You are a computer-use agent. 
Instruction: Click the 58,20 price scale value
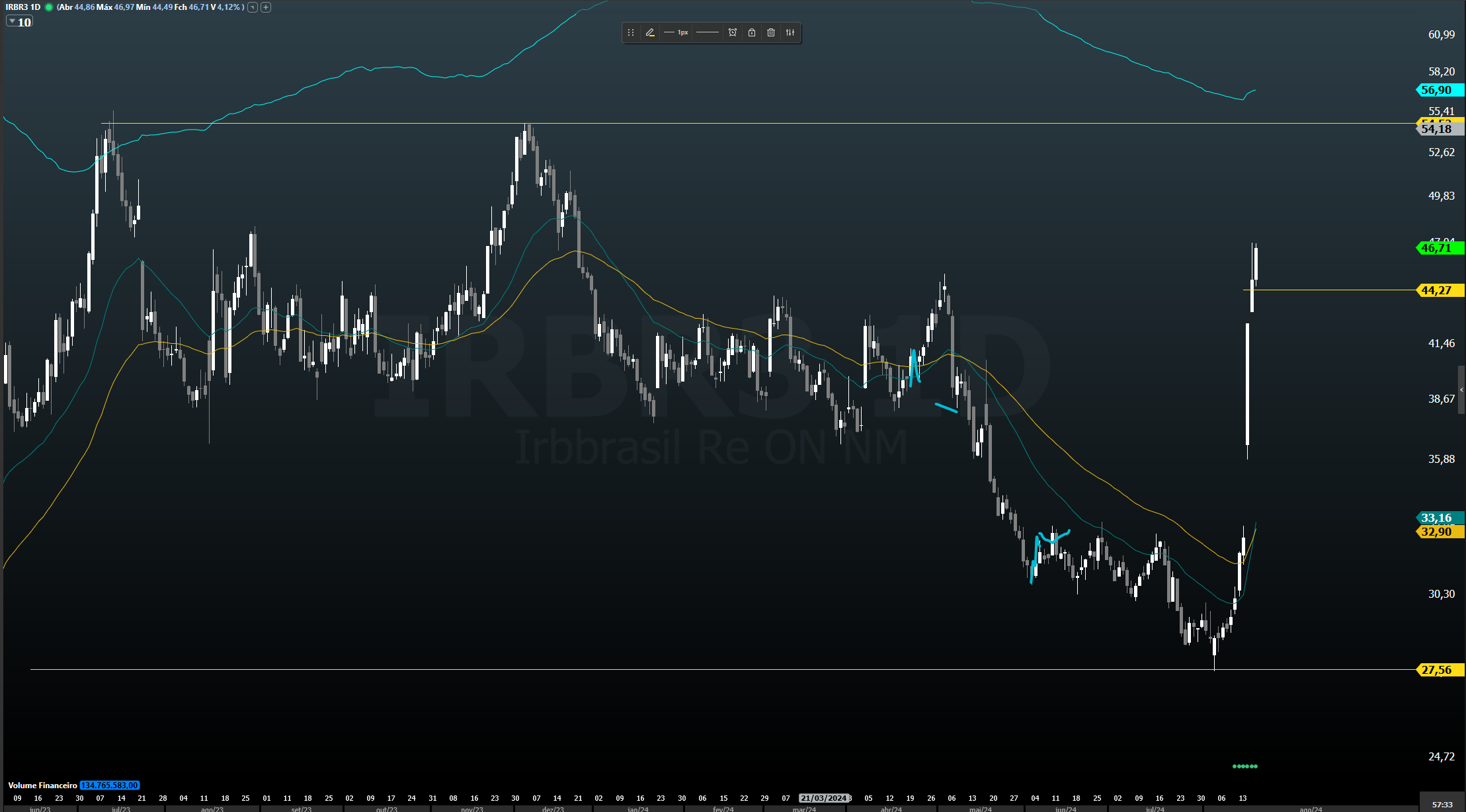pos(1442,71)
